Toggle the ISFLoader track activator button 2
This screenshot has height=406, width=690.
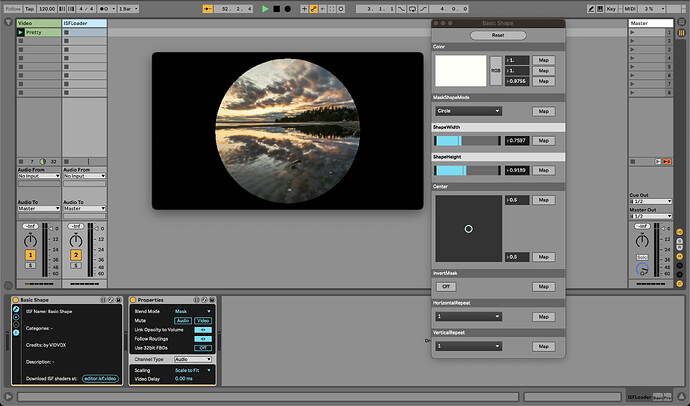point(74,256)
